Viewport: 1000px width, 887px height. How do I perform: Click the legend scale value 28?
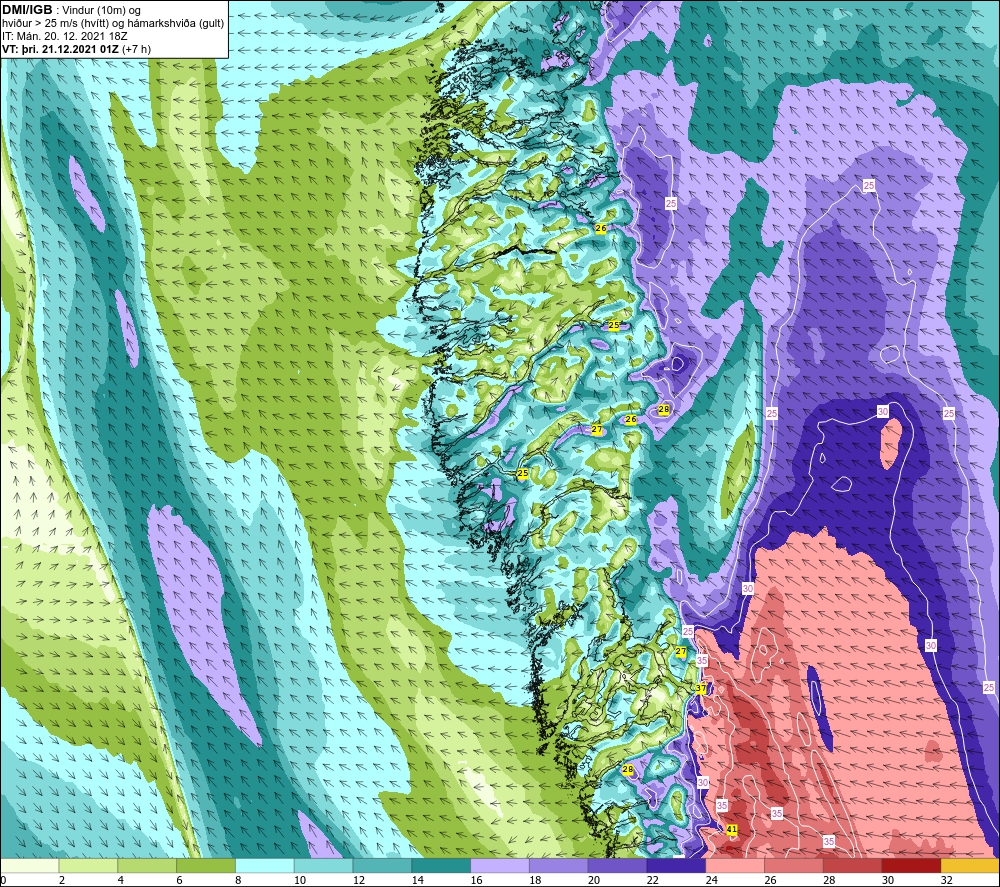click(x=828, y=881)
